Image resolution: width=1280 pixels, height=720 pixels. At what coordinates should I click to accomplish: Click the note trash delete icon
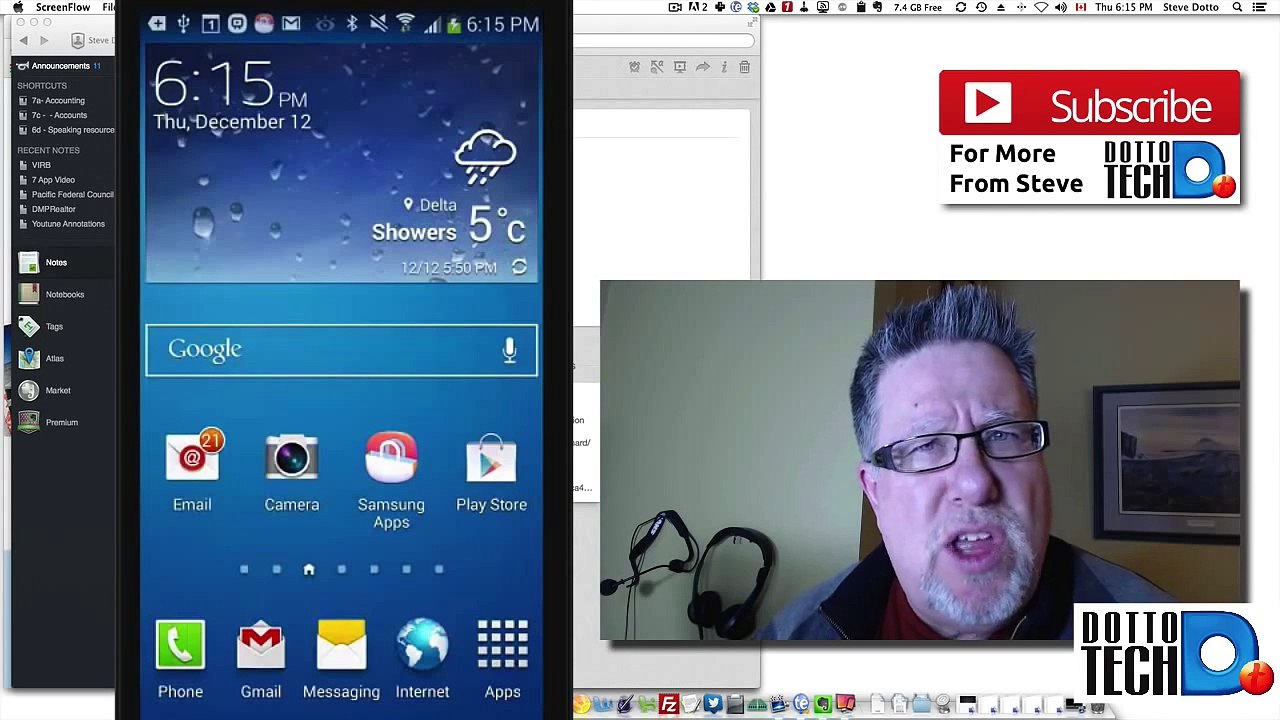[744, 67]
